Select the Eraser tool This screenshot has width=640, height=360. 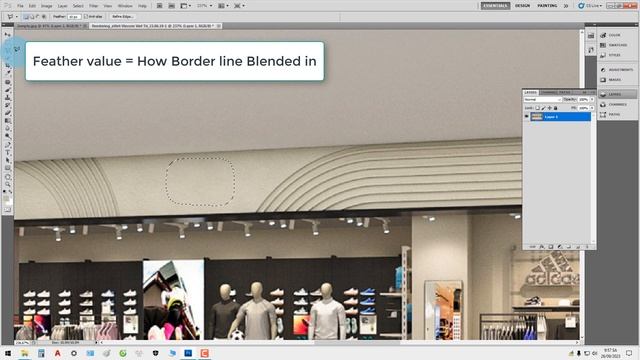point(8,113)
